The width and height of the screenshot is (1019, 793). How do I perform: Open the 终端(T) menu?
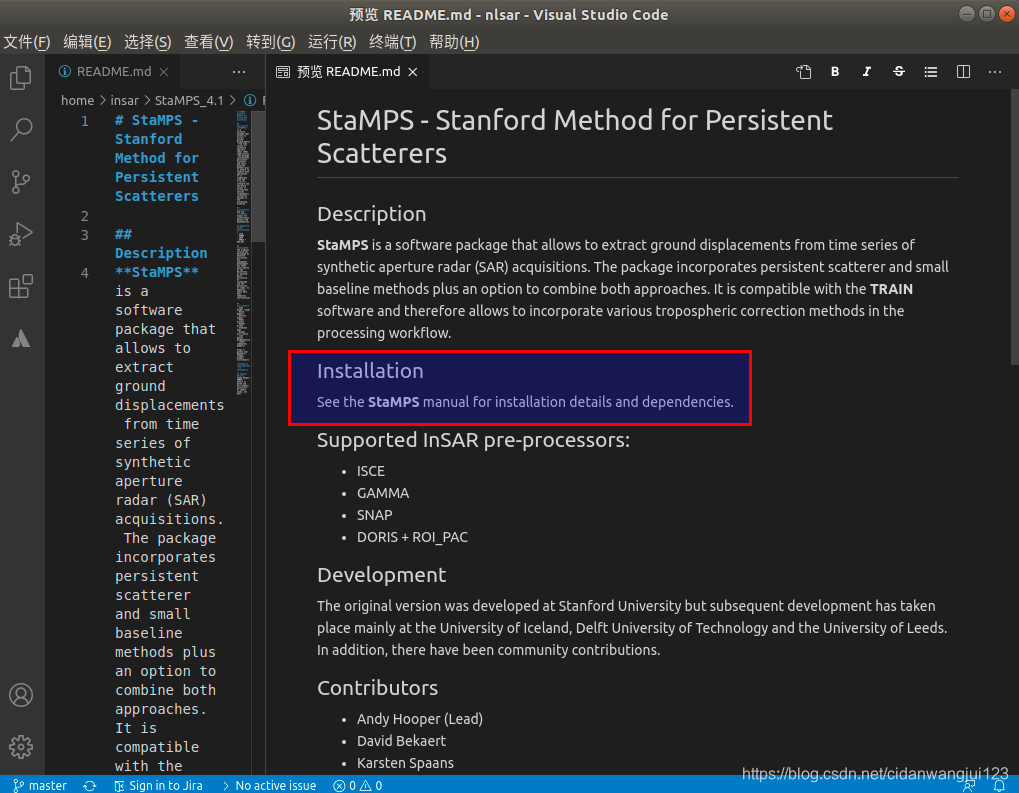(393, 42)
